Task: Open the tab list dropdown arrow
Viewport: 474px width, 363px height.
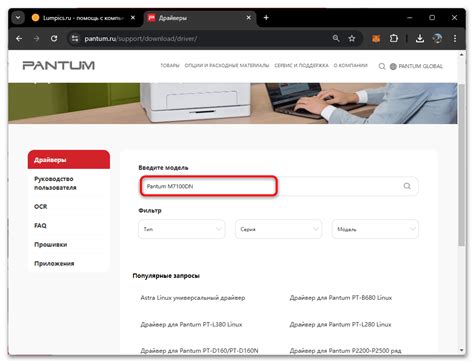Action: click(18, 18)
